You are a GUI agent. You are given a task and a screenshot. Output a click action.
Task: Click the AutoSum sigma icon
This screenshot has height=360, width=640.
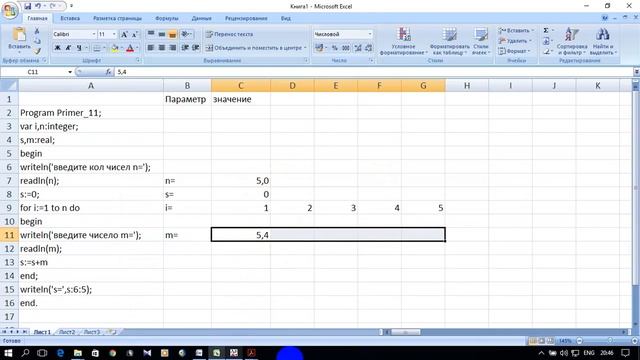coord(546,31)
